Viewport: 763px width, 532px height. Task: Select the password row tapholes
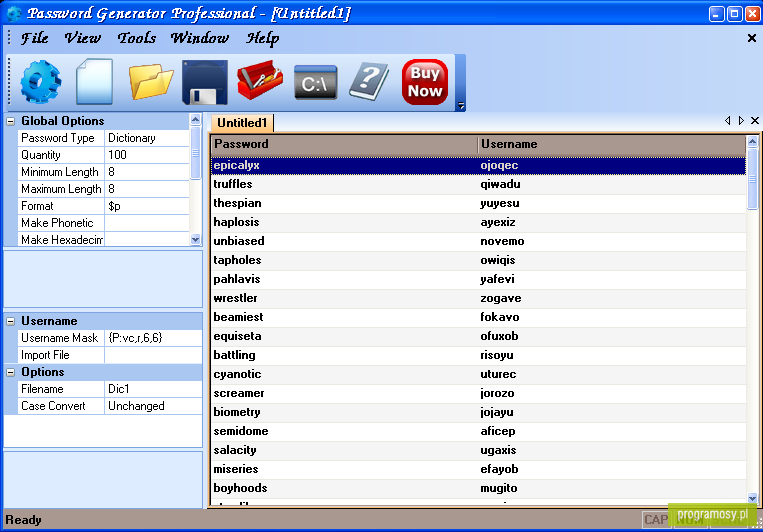478,260
